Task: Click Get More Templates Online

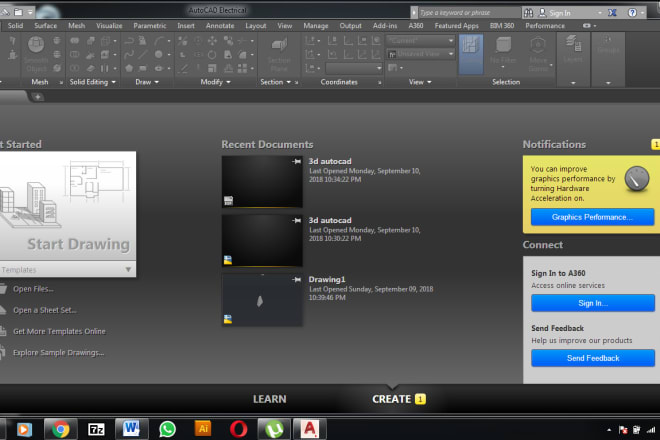Action: pyautogui.click(x=59, y=331)
